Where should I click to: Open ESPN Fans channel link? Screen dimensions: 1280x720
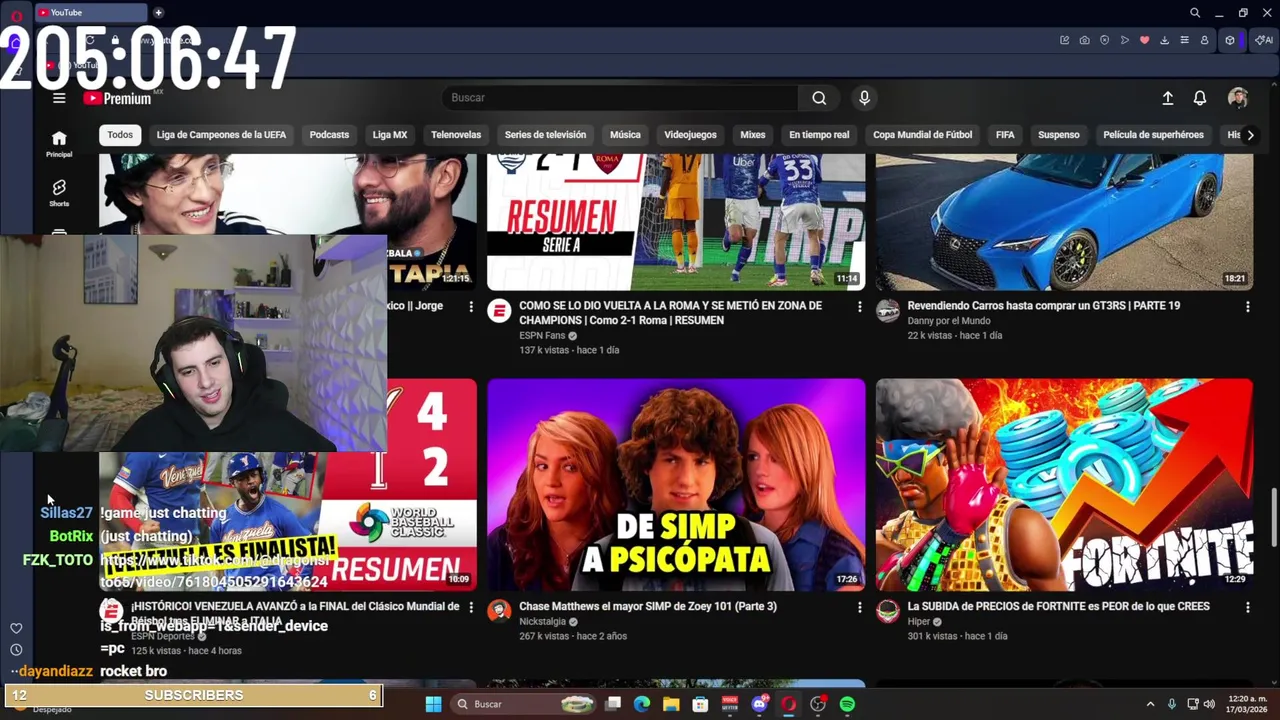tap(542, 336)
